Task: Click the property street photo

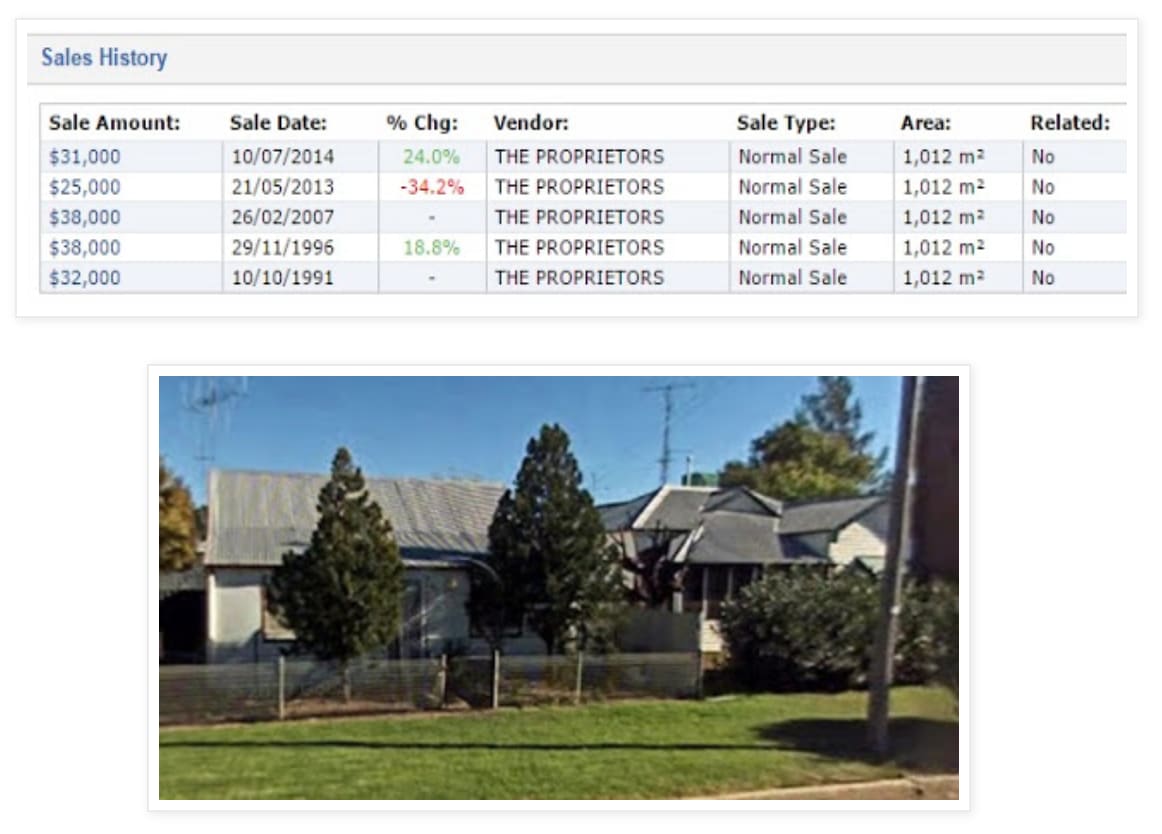Action: coord(559,587)
